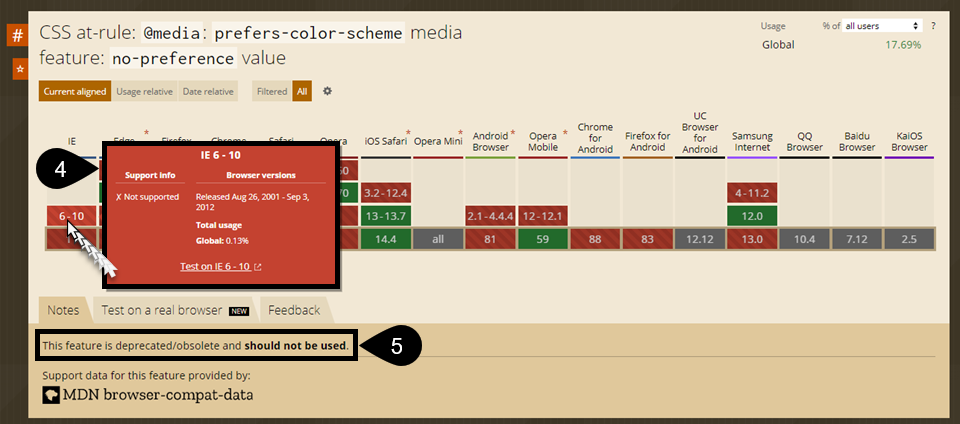Click the question mark help icon
Screen dimensions: 960x424
(x=933, y=25)
